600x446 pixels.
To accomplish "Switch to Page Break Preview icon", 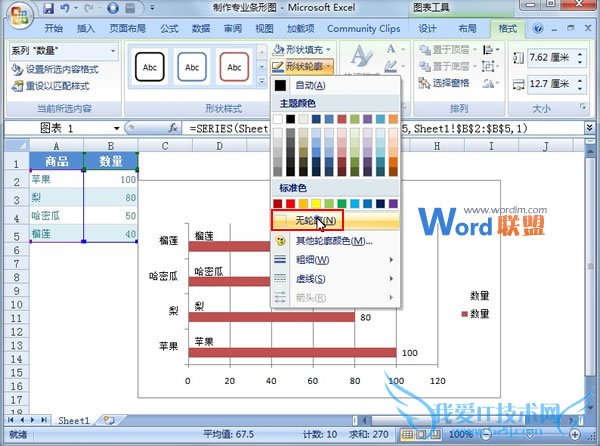I will tap(435, 435).
